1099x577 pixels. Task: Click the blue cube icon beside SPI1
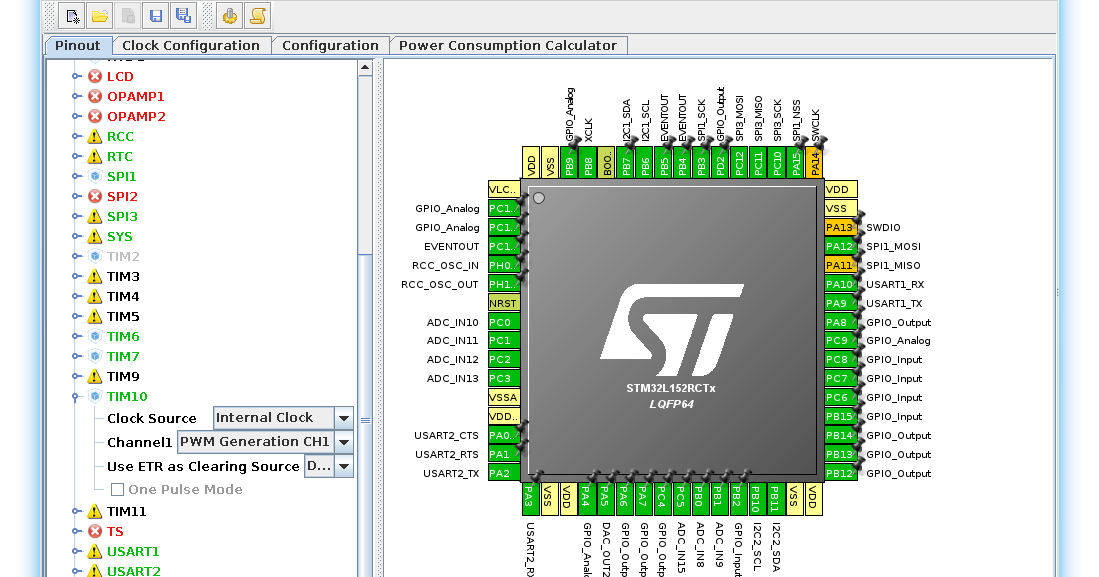click(95, 176)
